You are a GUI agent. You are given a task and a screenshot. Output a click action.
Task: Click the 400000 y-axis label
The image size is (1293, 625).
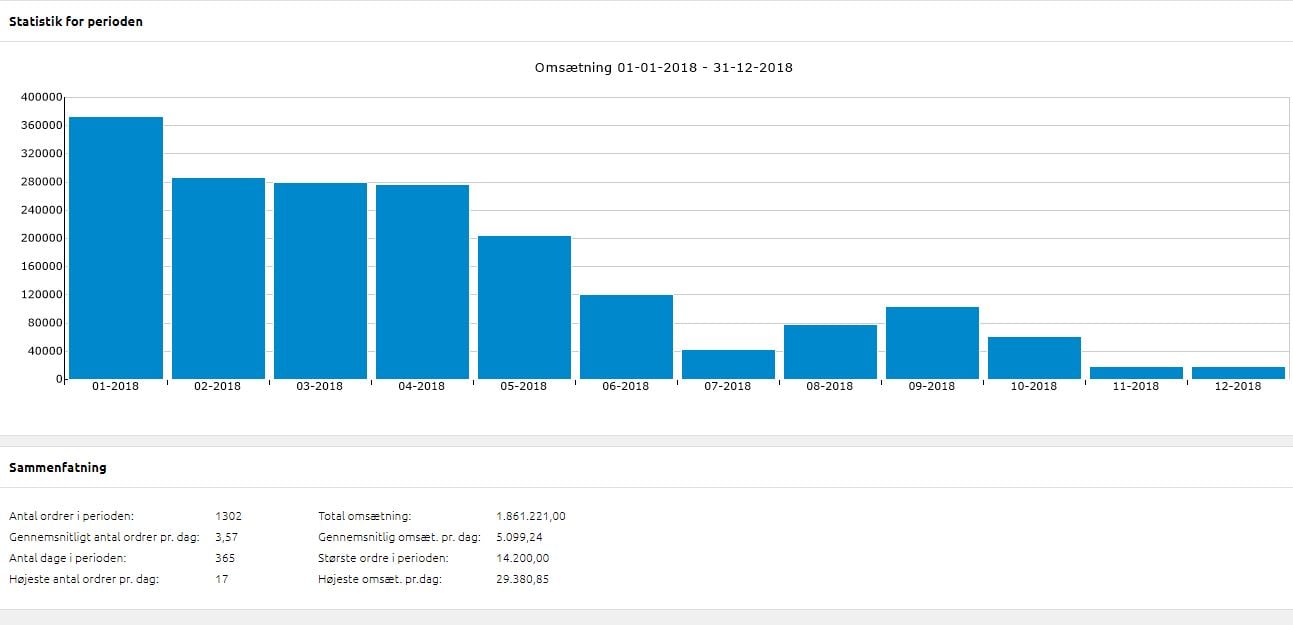[x=42, y=97]
